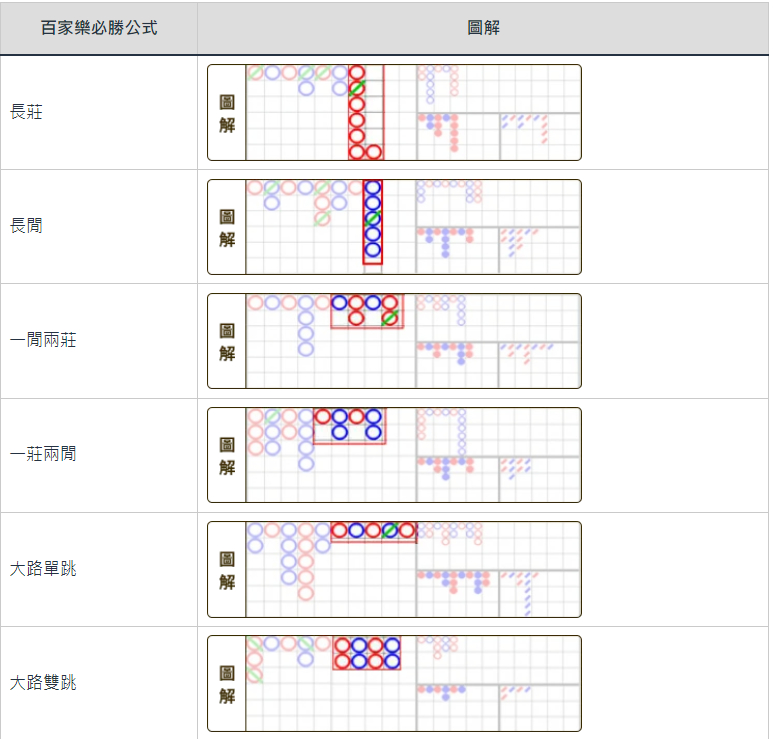Click the 百家樂必勝公式 column header

tap(98, 27)
